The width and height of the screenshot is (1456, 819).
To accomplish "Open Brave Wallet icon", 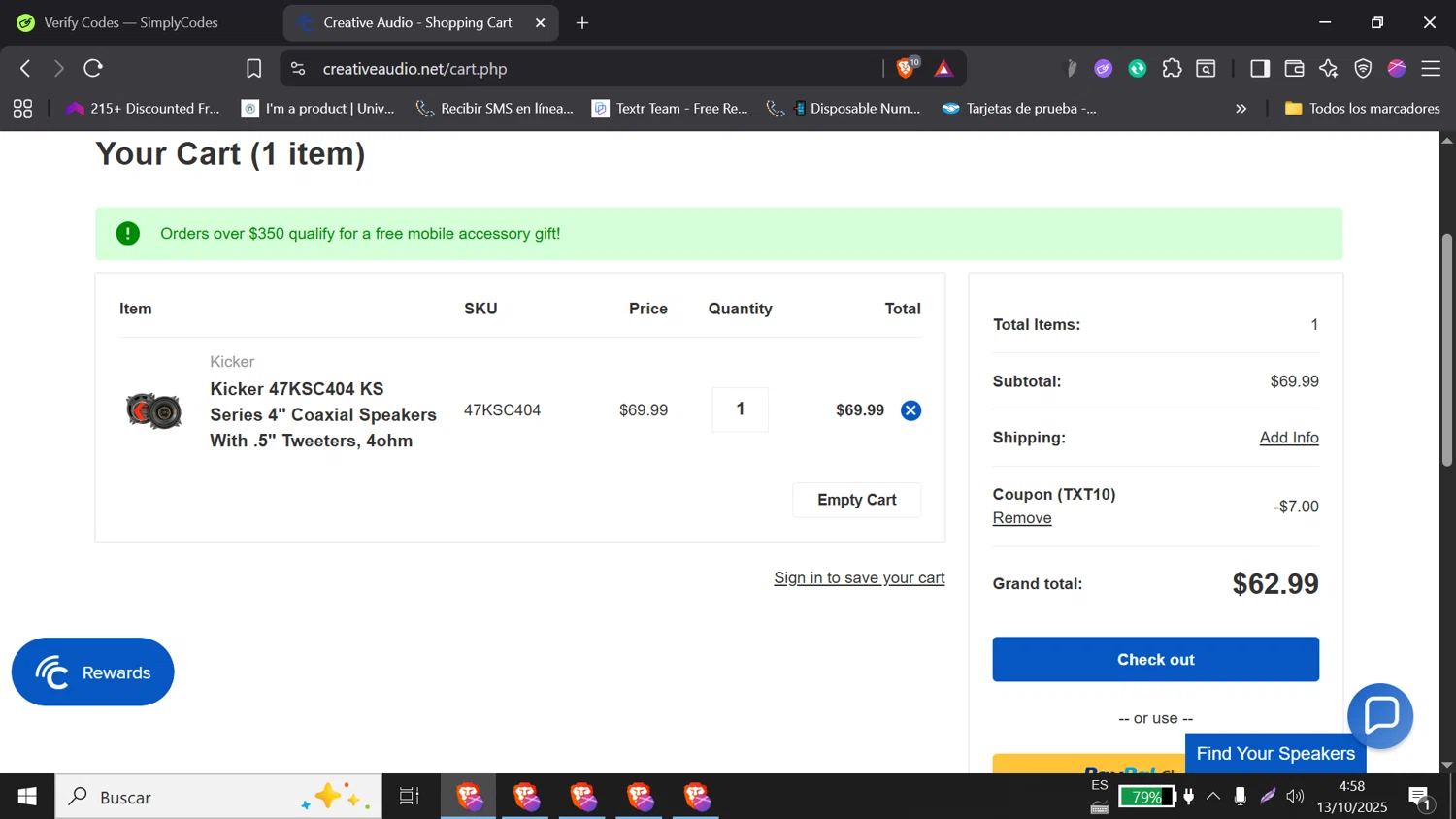I will [1294, 68].
